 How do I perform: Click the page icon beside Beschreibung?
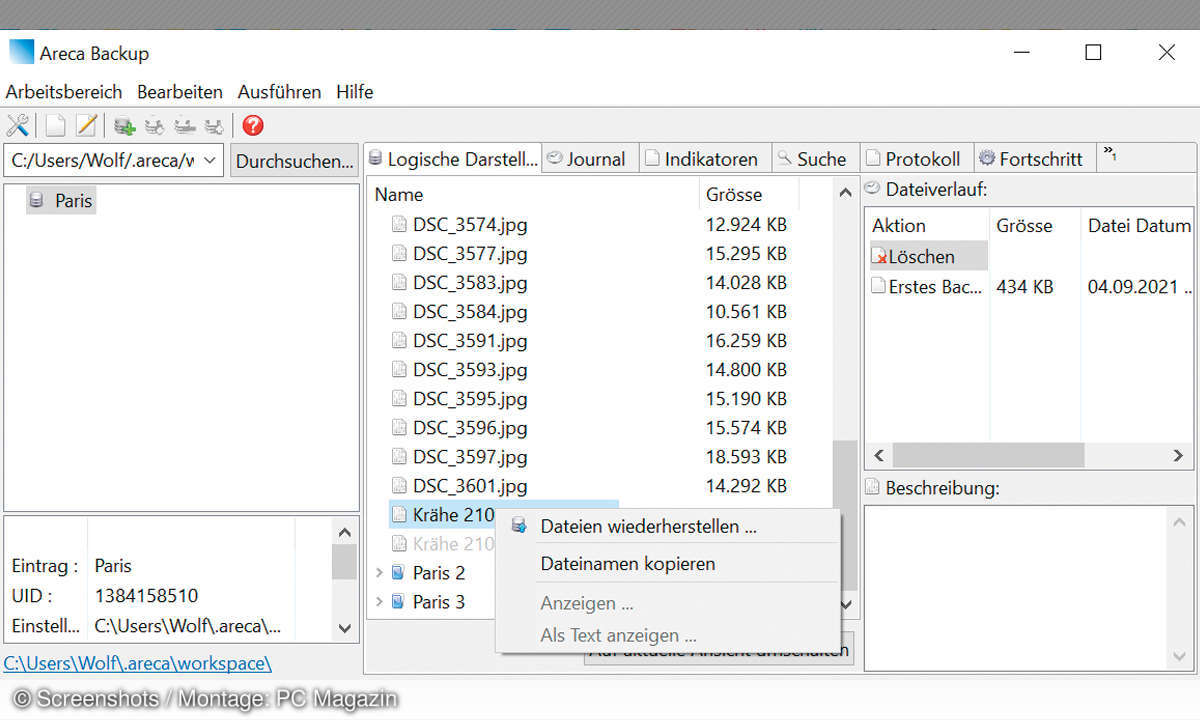tap(872, 488)
